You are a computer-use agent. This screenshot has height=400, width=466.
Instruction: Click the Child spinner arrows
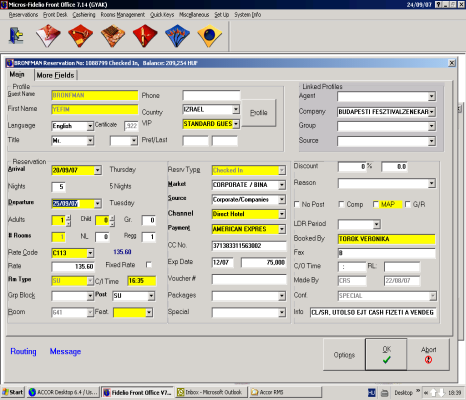pos(112,220)
